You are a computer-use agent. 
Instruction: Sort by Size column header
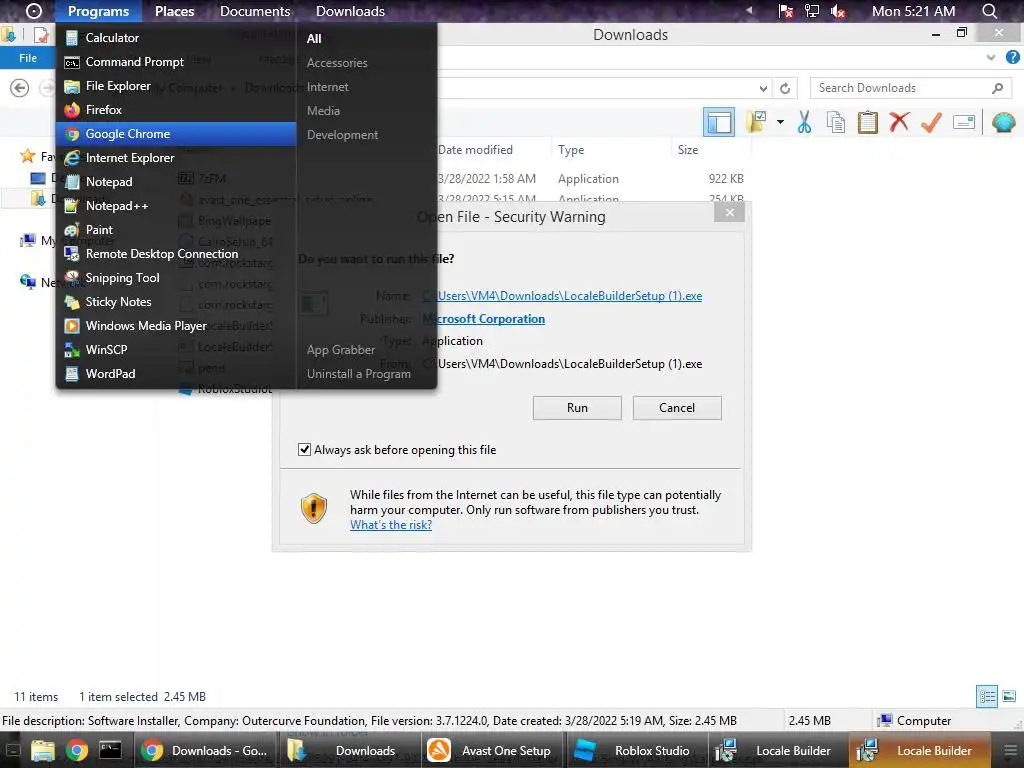(688, 150)
